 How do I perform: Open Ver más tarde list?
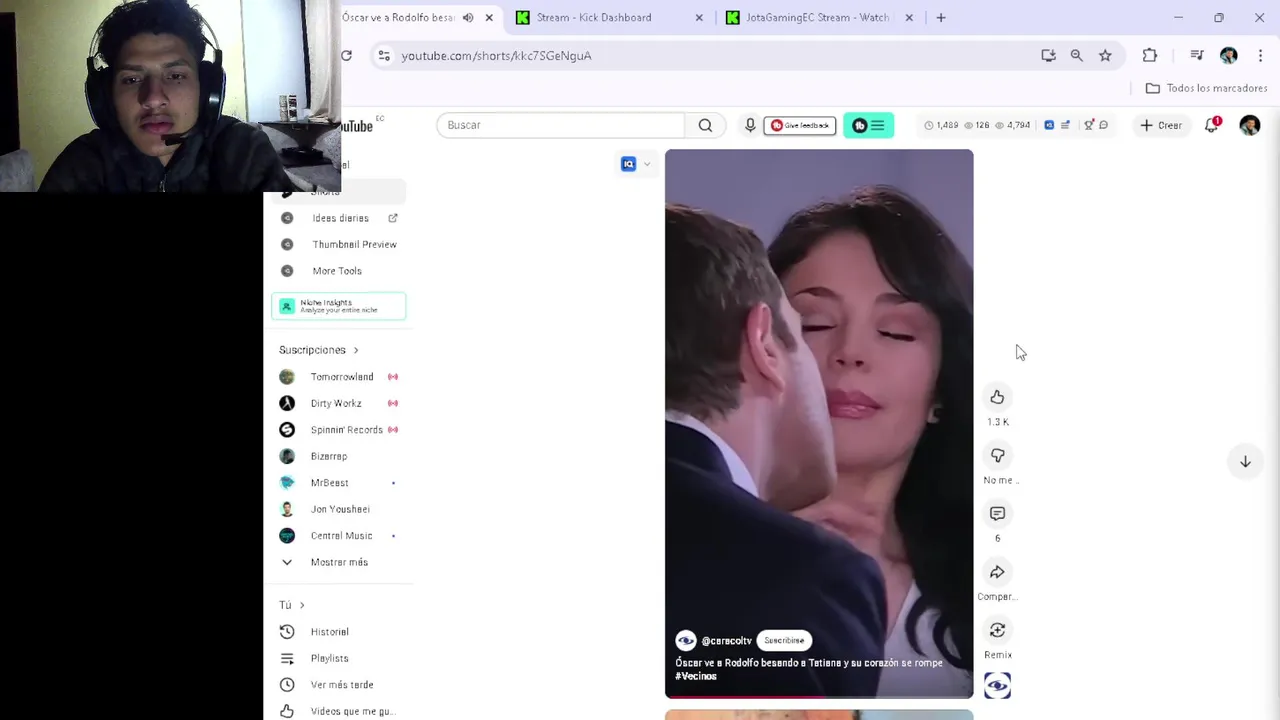tap(341, 685)
